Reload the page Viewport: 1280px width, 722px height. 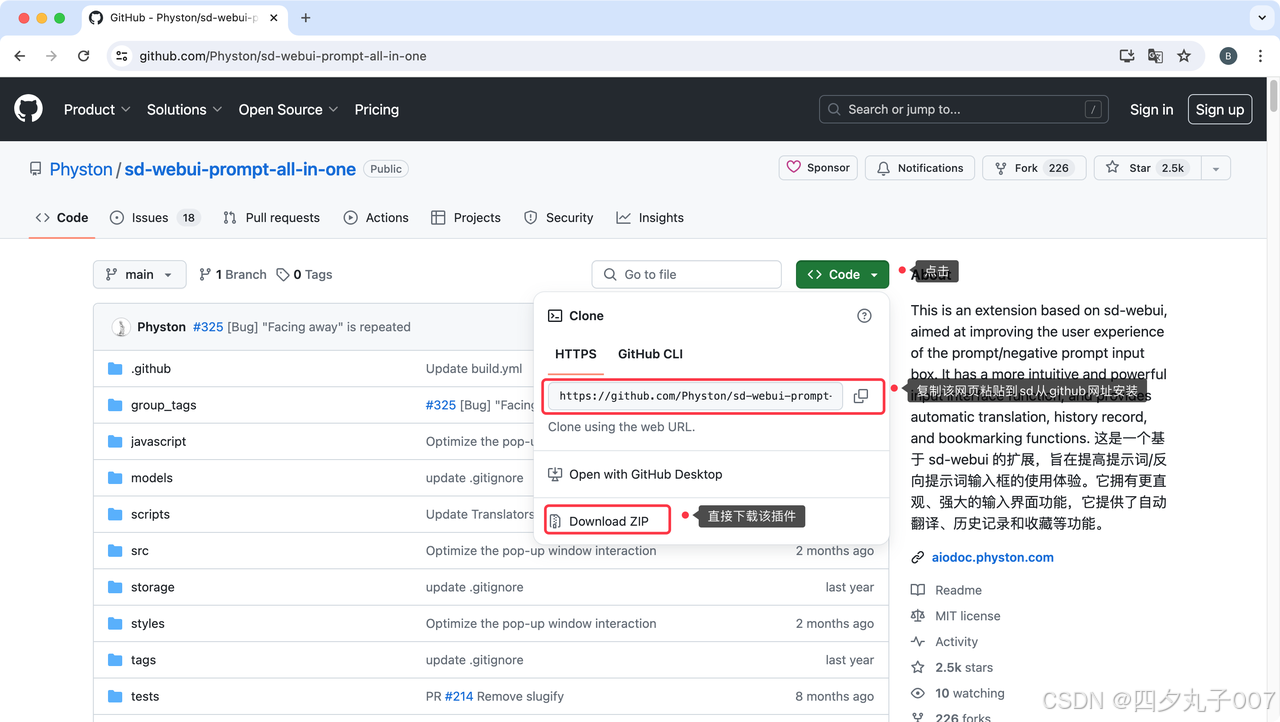84,56
